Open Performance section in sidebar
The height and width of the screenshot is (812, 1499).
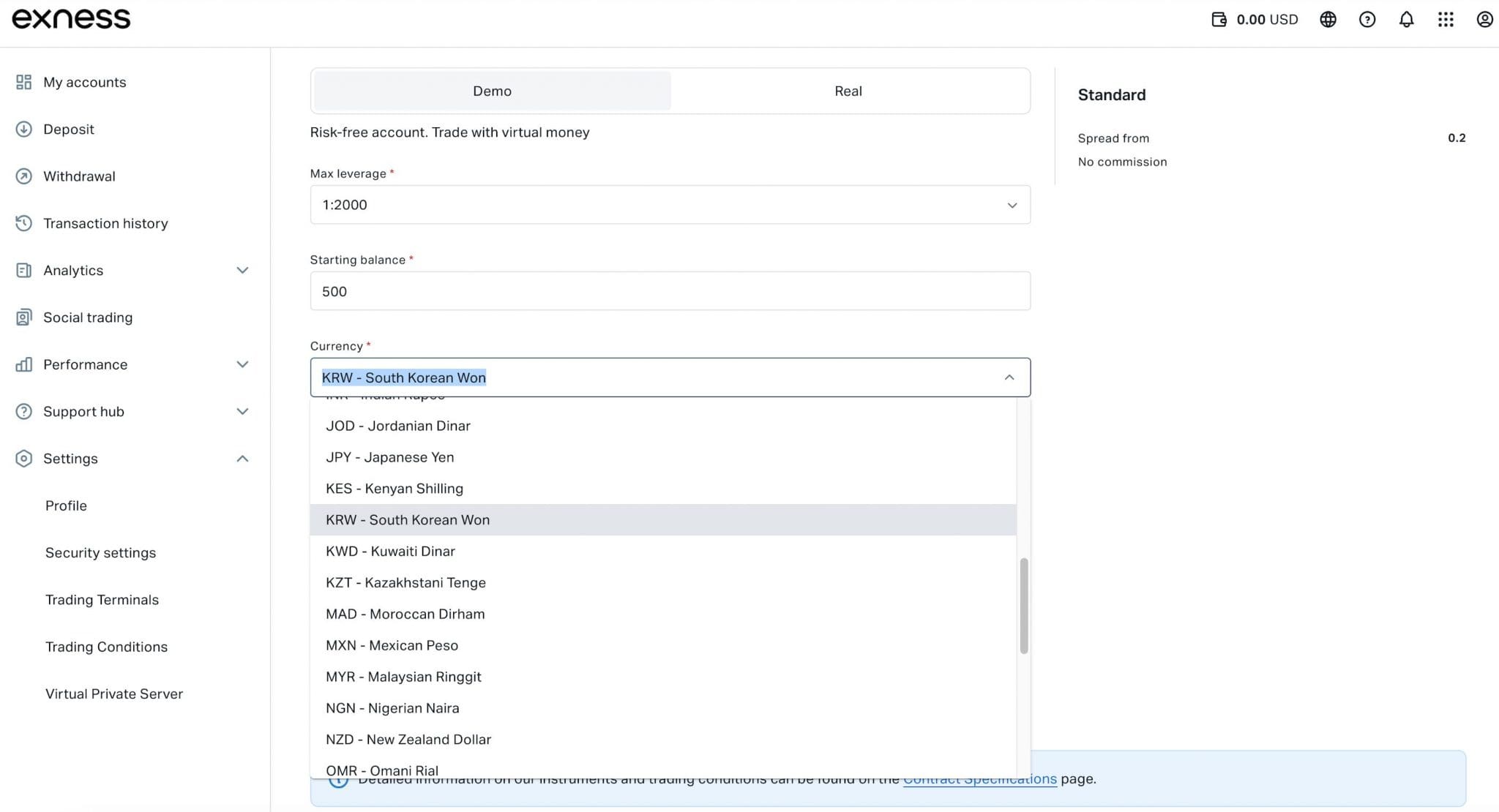85,364
